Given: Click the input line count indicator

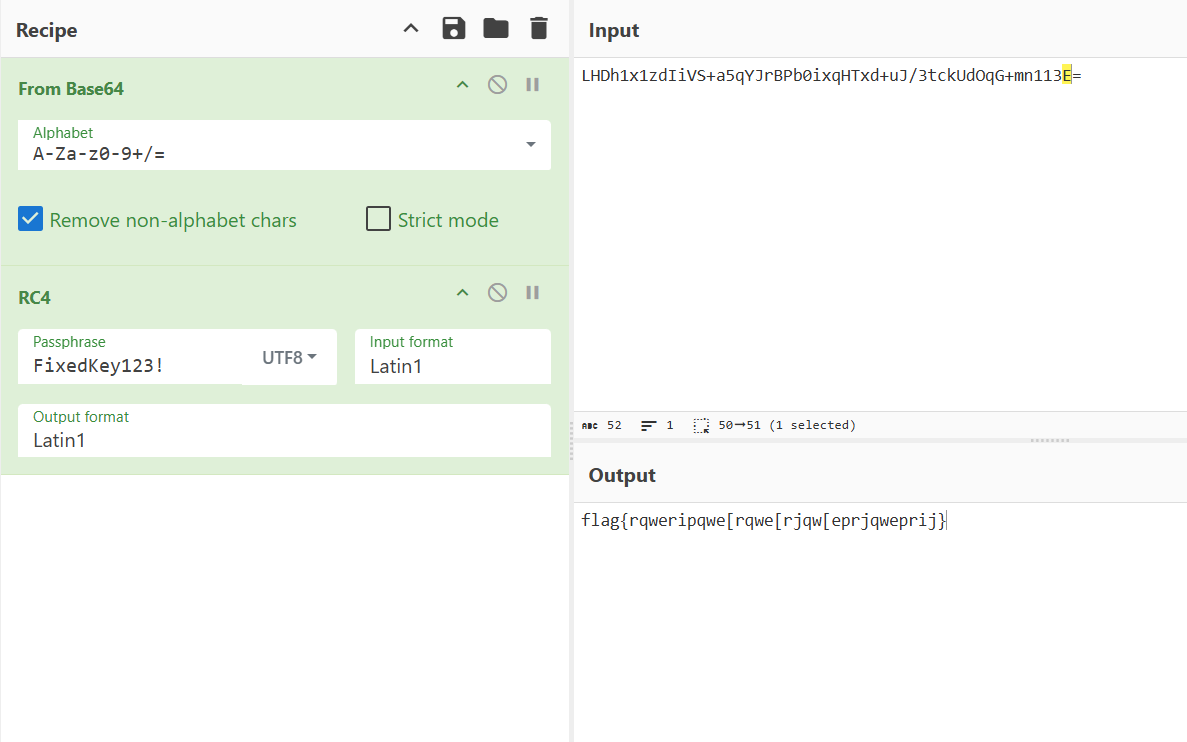Looking at the screenshot, I should click(657, 426).
